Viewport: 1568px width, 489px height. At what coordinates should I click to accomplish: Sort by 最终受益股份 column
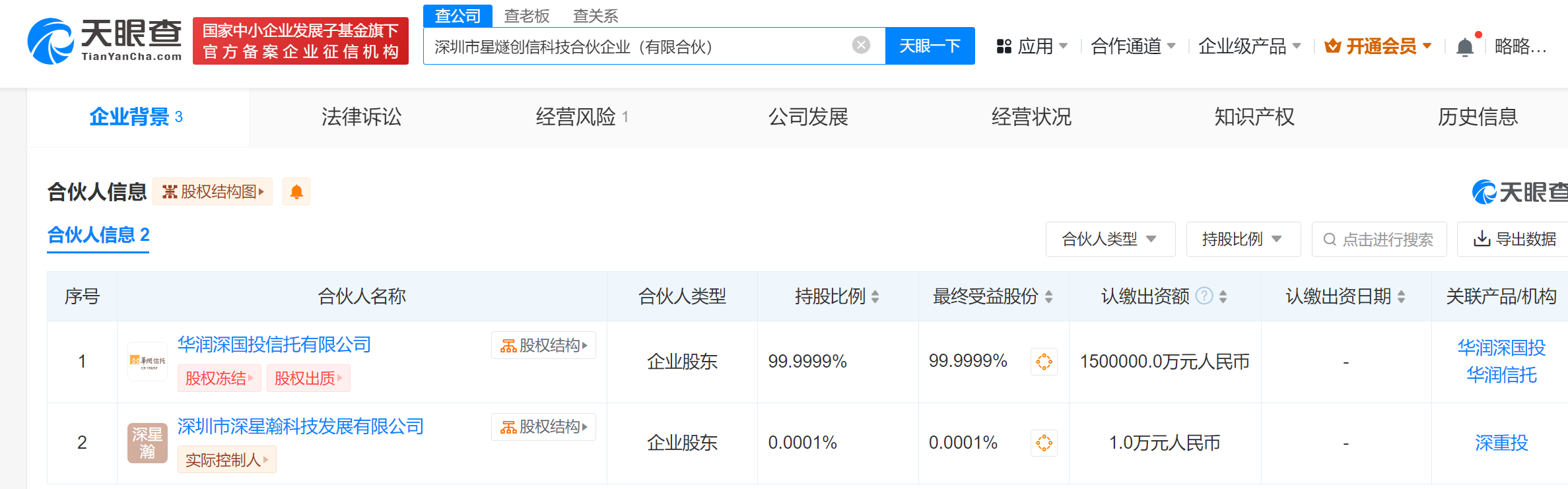1048,297
